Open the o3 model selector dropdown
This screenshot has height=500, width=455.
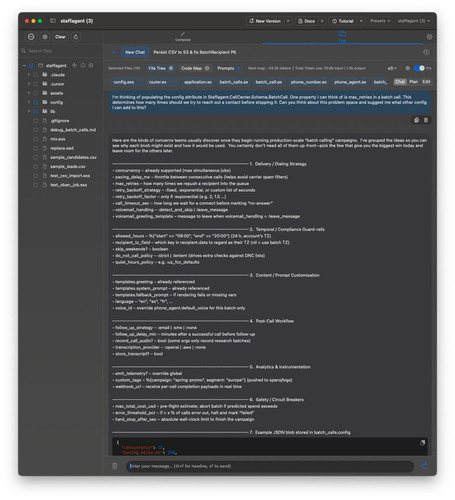392,68
